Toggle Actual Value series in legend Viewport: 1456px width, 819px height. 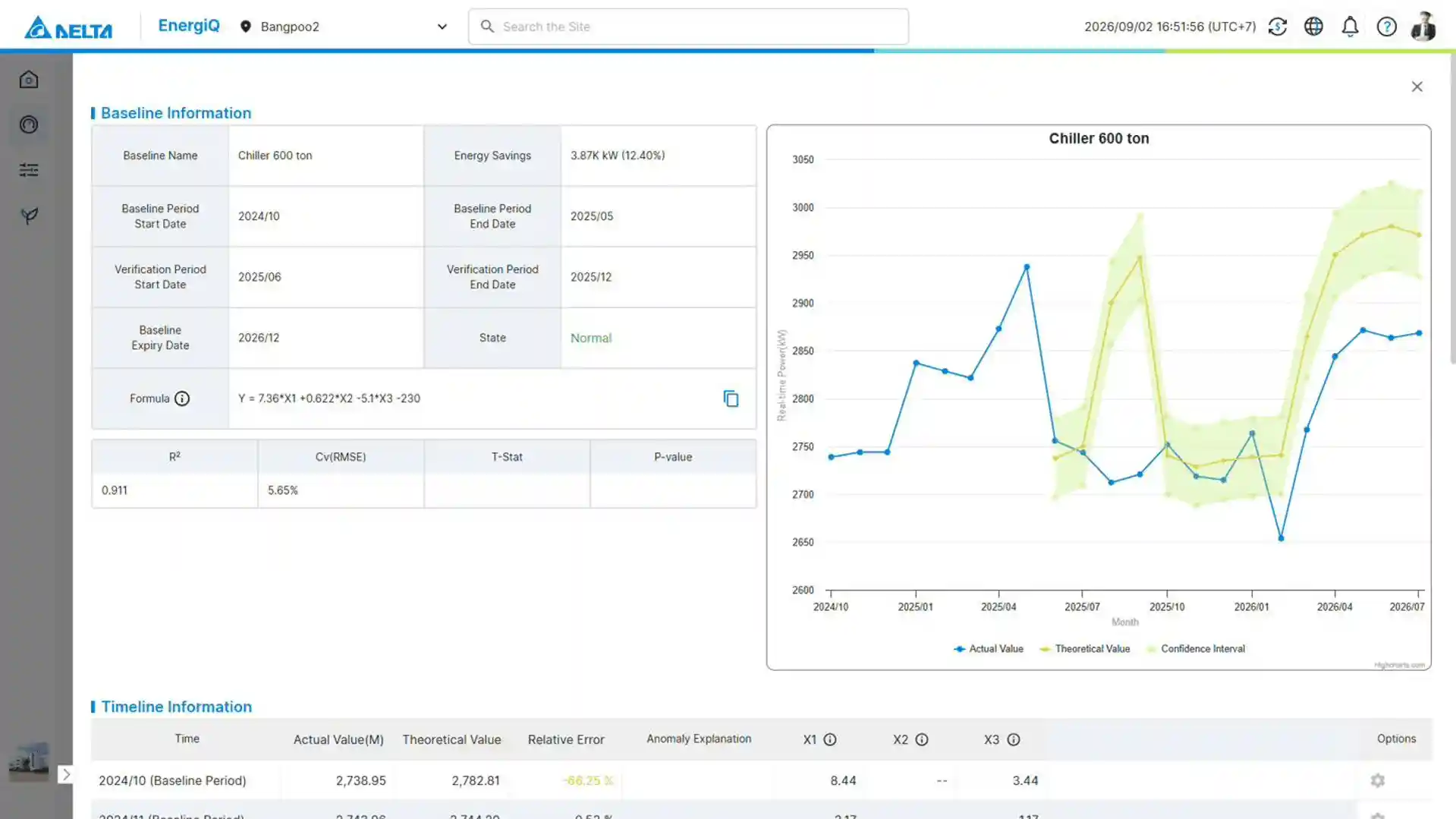[989, 649]
